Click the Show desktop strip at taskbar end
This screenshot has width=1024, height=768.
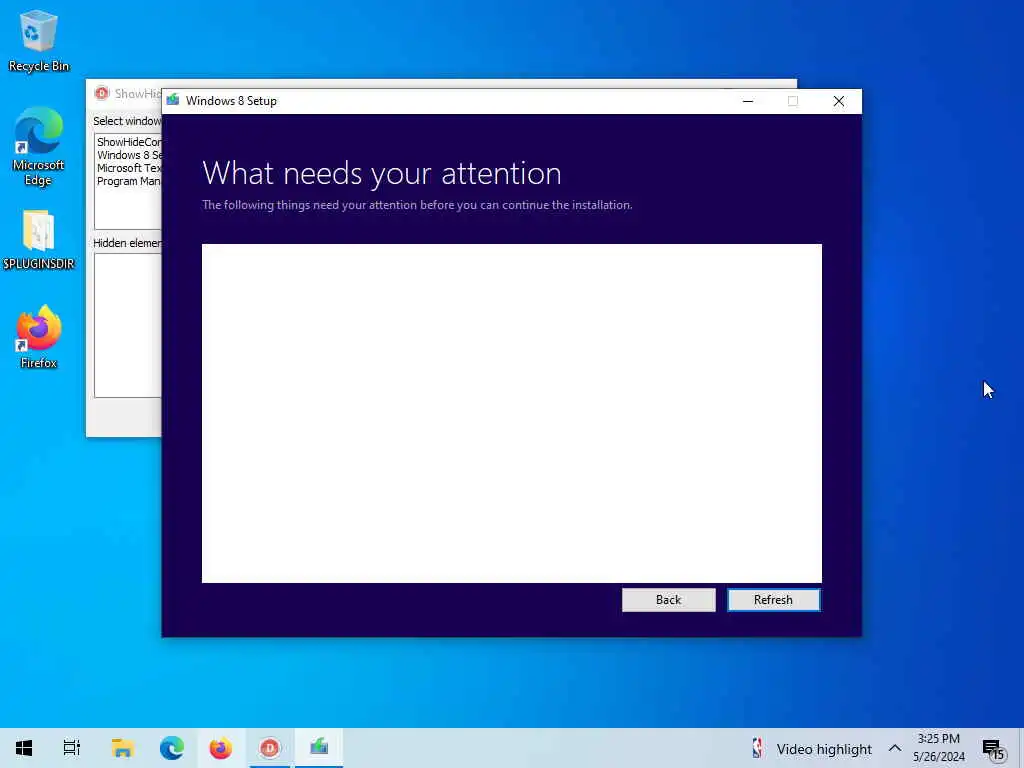click(1021, 748)
